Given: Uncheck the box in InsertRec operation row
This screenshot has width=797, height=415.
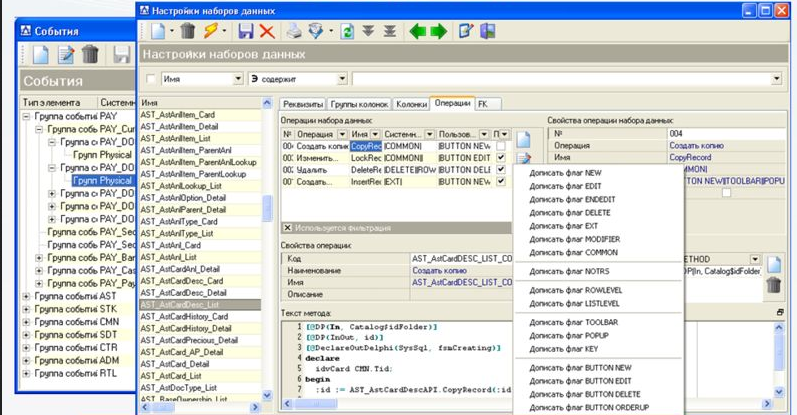Looking at the screenshot, I should tap(501, 181).
